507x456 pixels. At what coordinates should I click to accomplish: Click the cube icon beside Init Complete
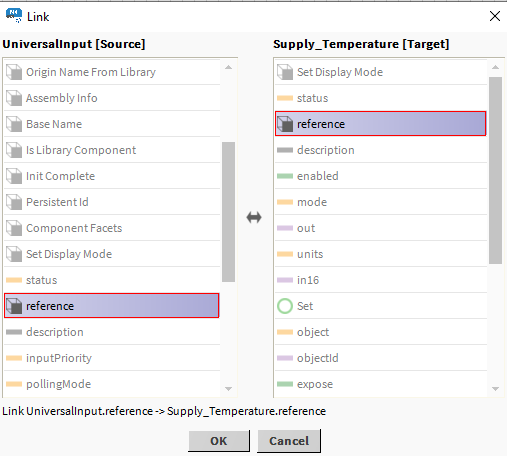click(14, 176)
